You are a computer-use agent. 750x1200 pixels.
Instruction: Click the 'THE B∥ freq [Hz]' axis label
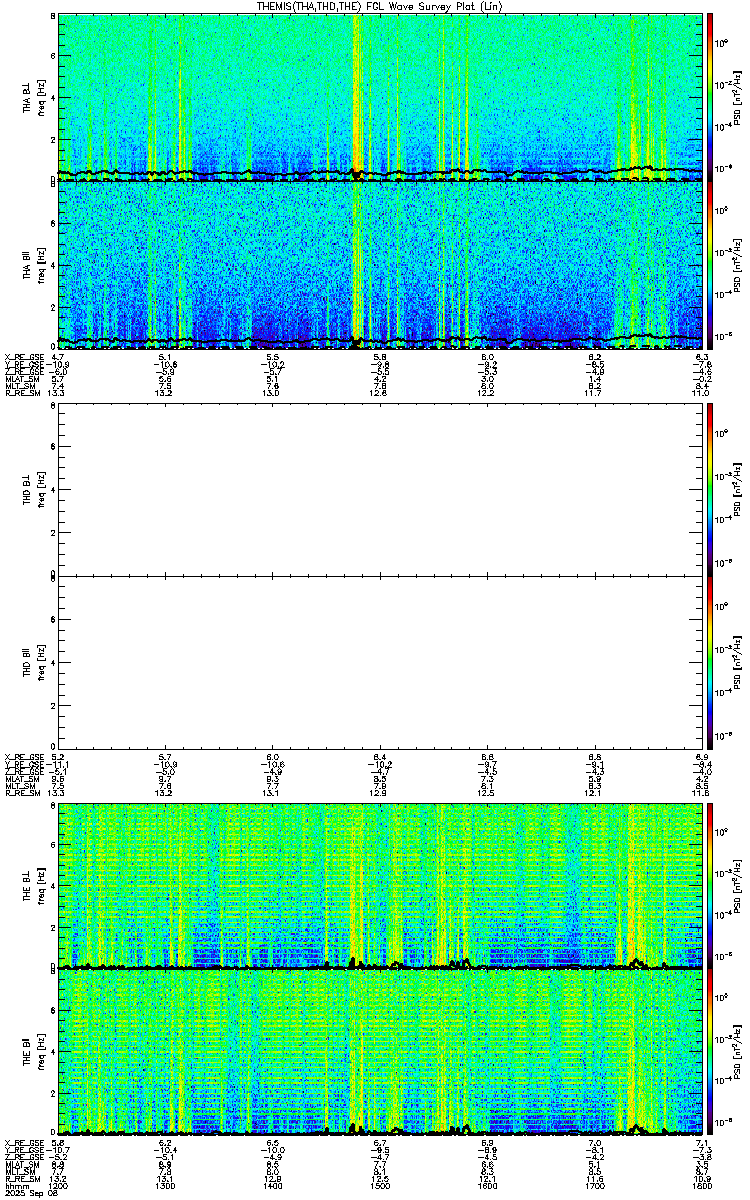pos(34,1054)
